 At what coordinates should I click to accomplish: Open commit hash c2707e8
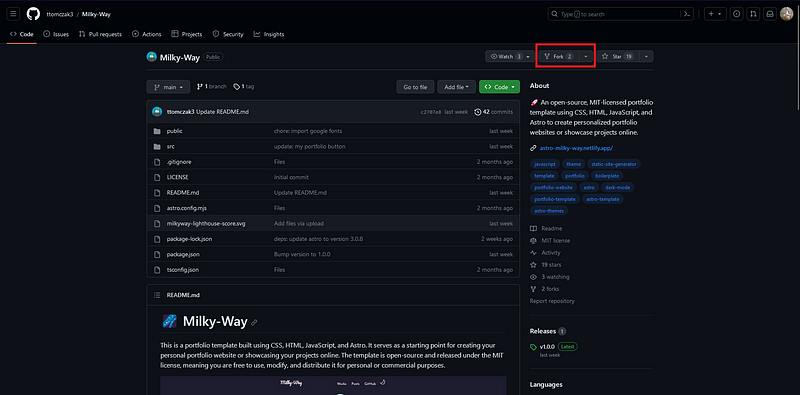[430, 112]
